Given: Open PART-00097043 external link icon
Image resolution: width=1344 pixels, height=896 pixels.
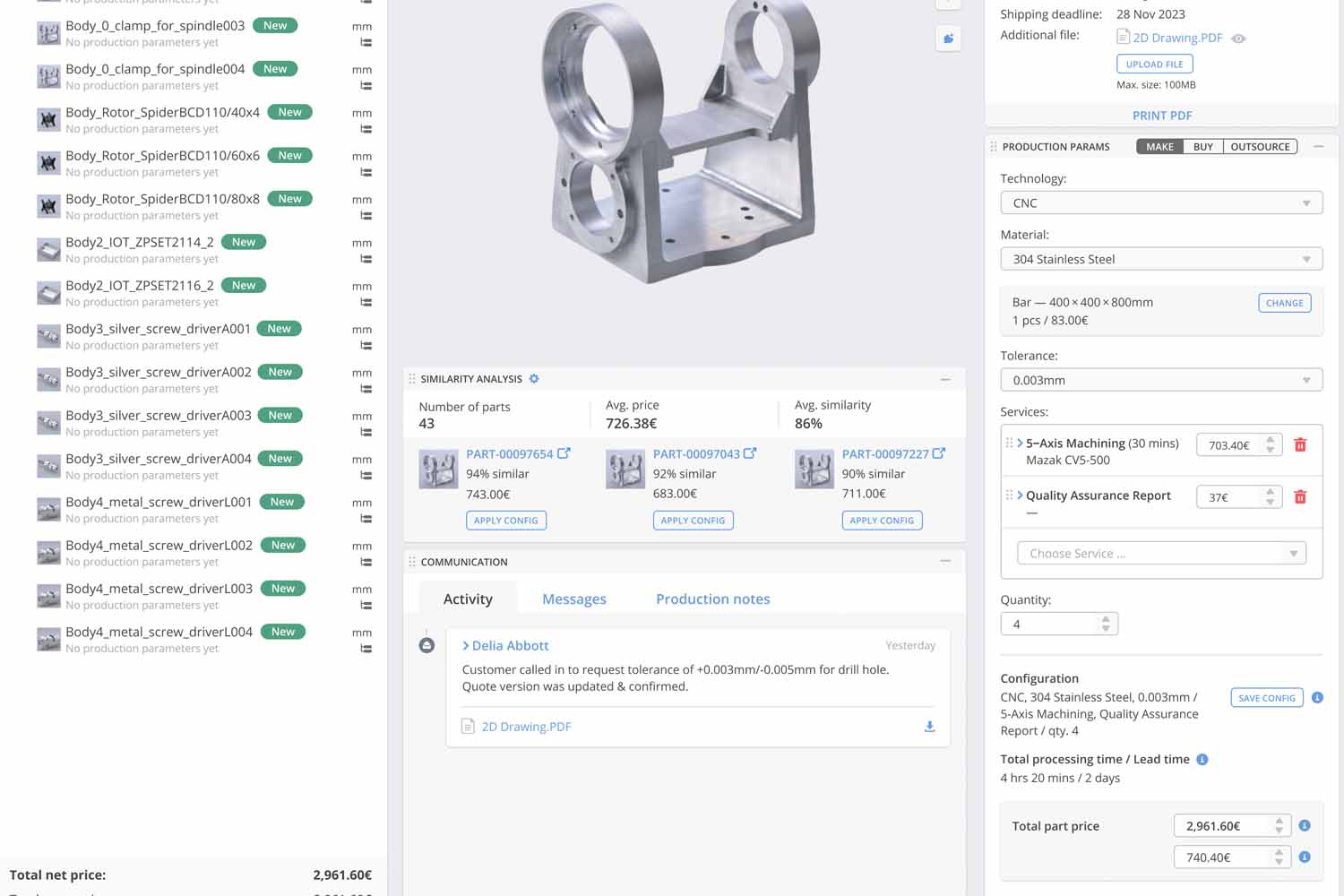Looking at the screenshot, I should (x=750, y=453).
